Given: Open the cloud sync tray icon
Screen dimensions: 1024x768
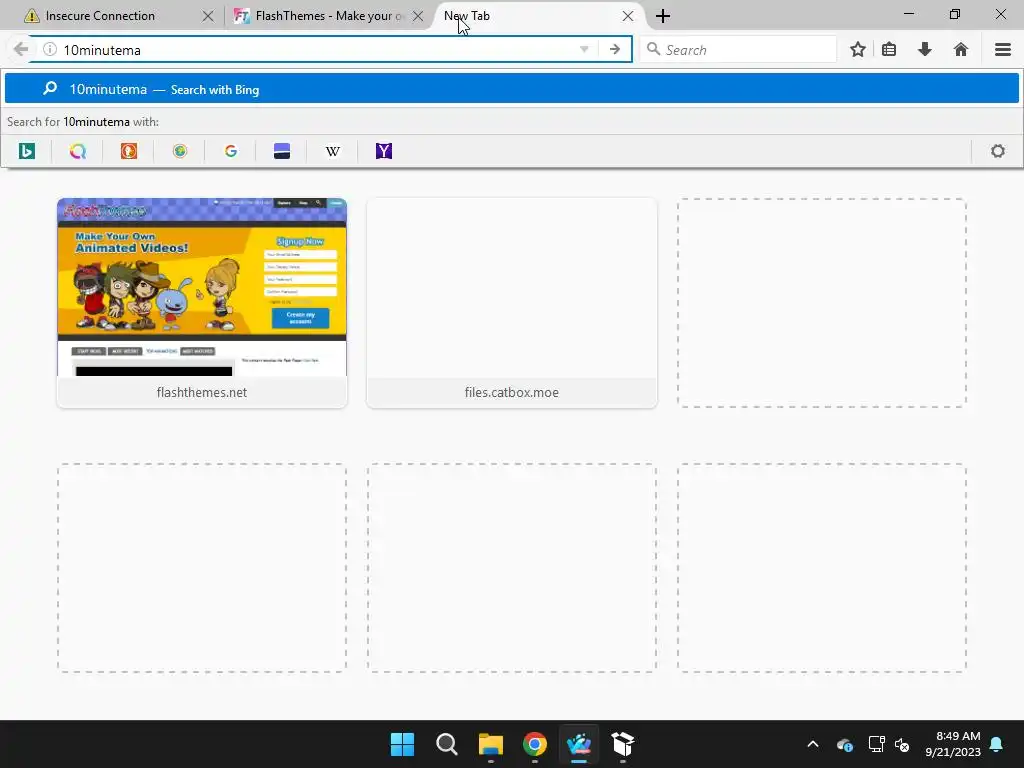Looking at the screenshot, I should (x=844, y=744).
